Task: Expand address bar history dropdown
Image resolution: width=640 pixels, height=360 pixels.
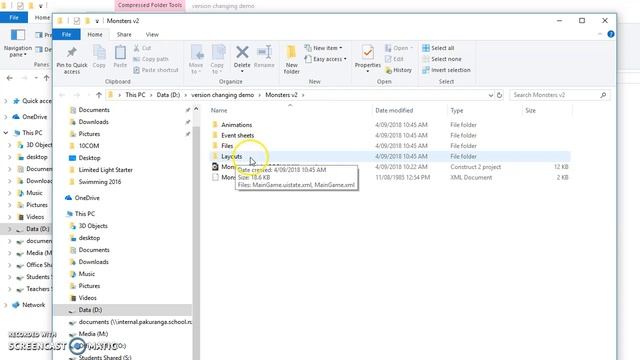Action: click(491, 95)
